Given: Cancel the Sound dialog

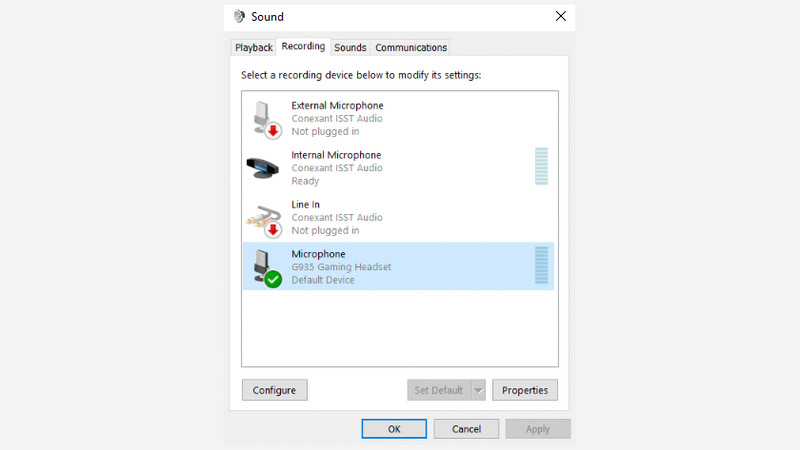Looking at the screenshot, I should tap(466, 429).
